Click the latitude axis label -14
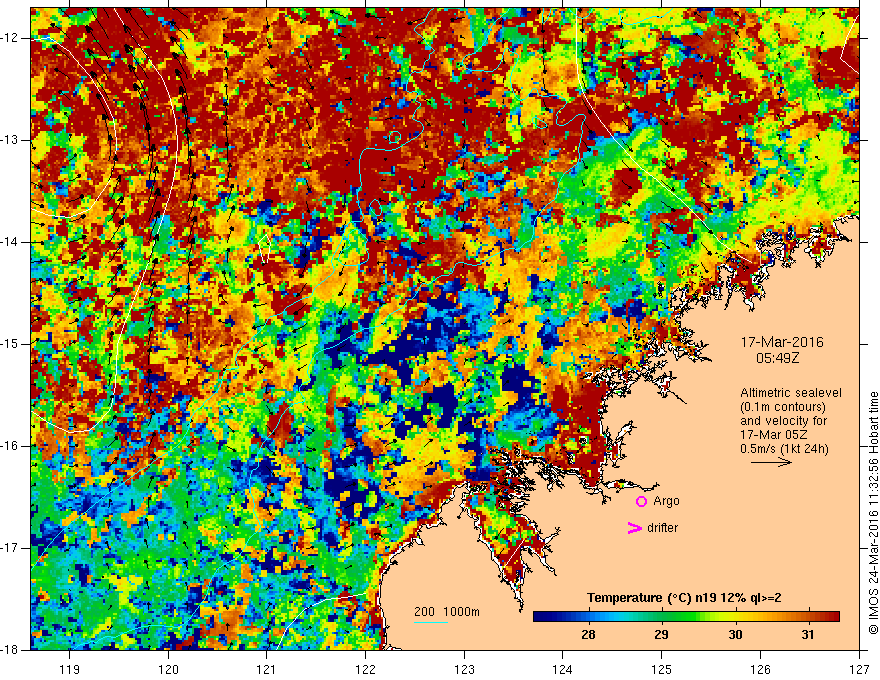Screen dimensions: 880x680 [x=10, y=242]
